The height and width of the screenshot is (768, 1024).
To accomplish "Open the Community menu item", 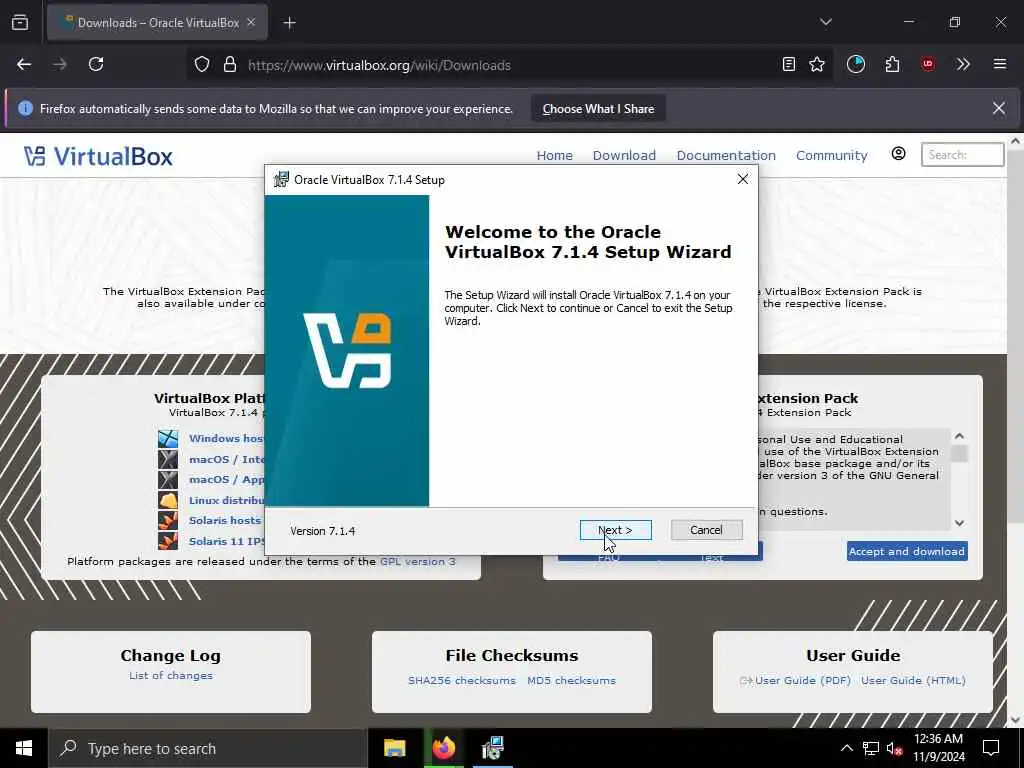I will [831, 155].
